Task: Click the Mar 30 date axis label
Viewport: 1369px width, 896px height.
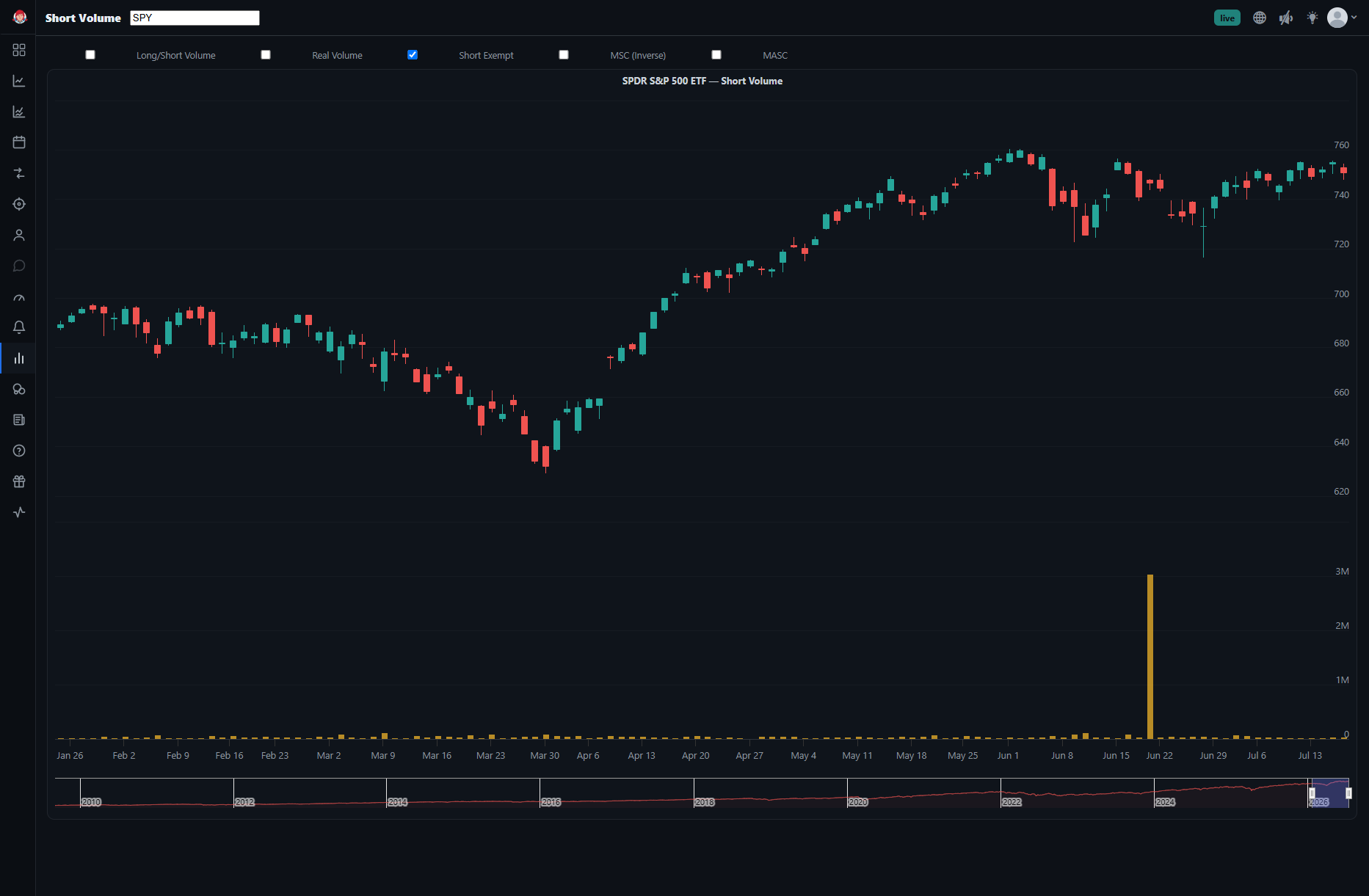Action: click(545, 755)
